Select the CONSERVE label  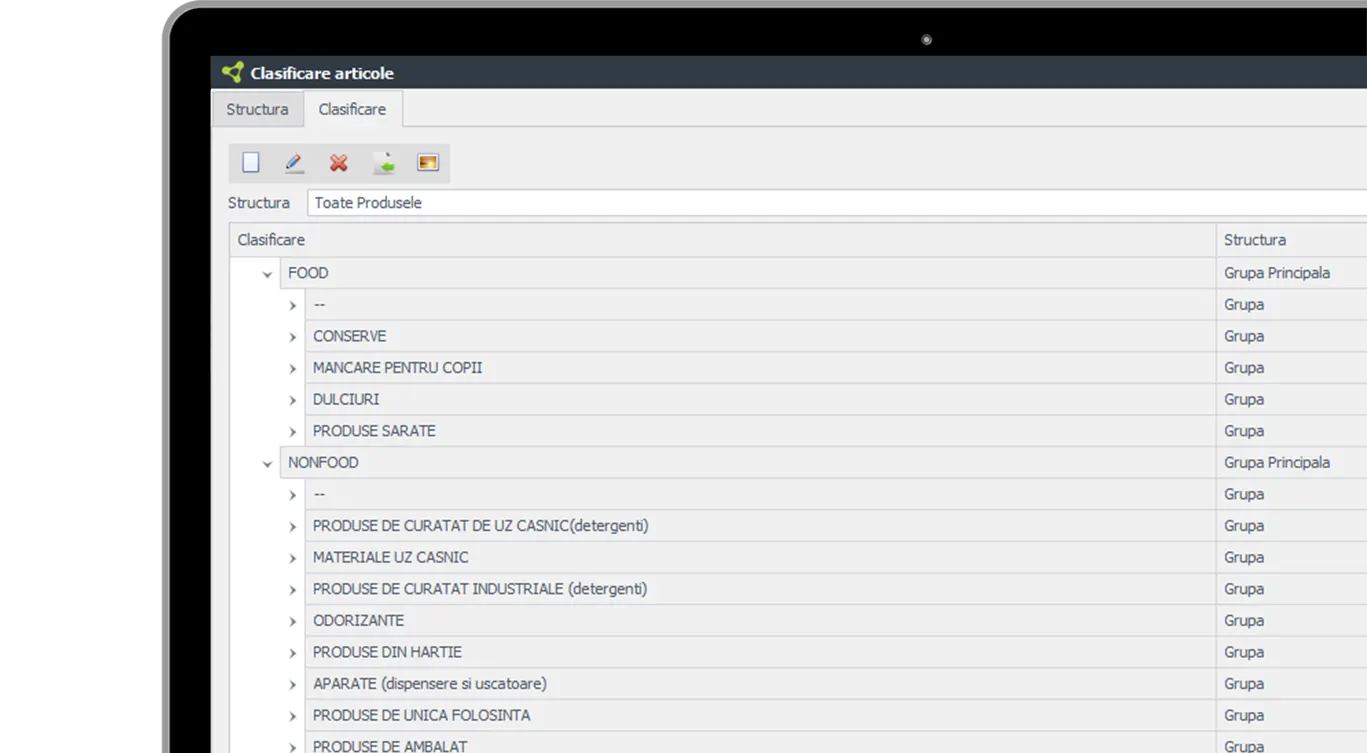click(349, 336)
